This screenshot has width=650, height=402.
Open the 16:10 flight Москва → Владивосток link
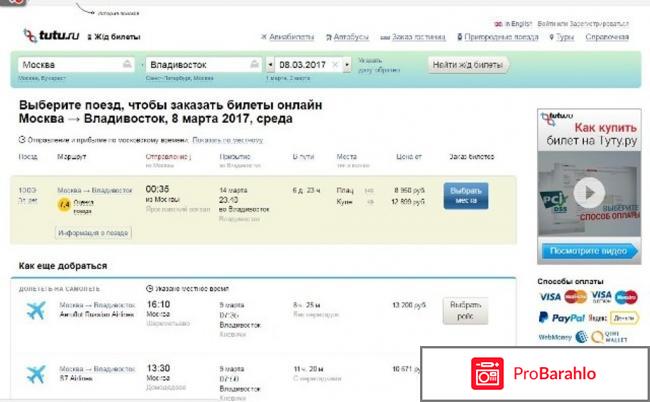(97, 305)
